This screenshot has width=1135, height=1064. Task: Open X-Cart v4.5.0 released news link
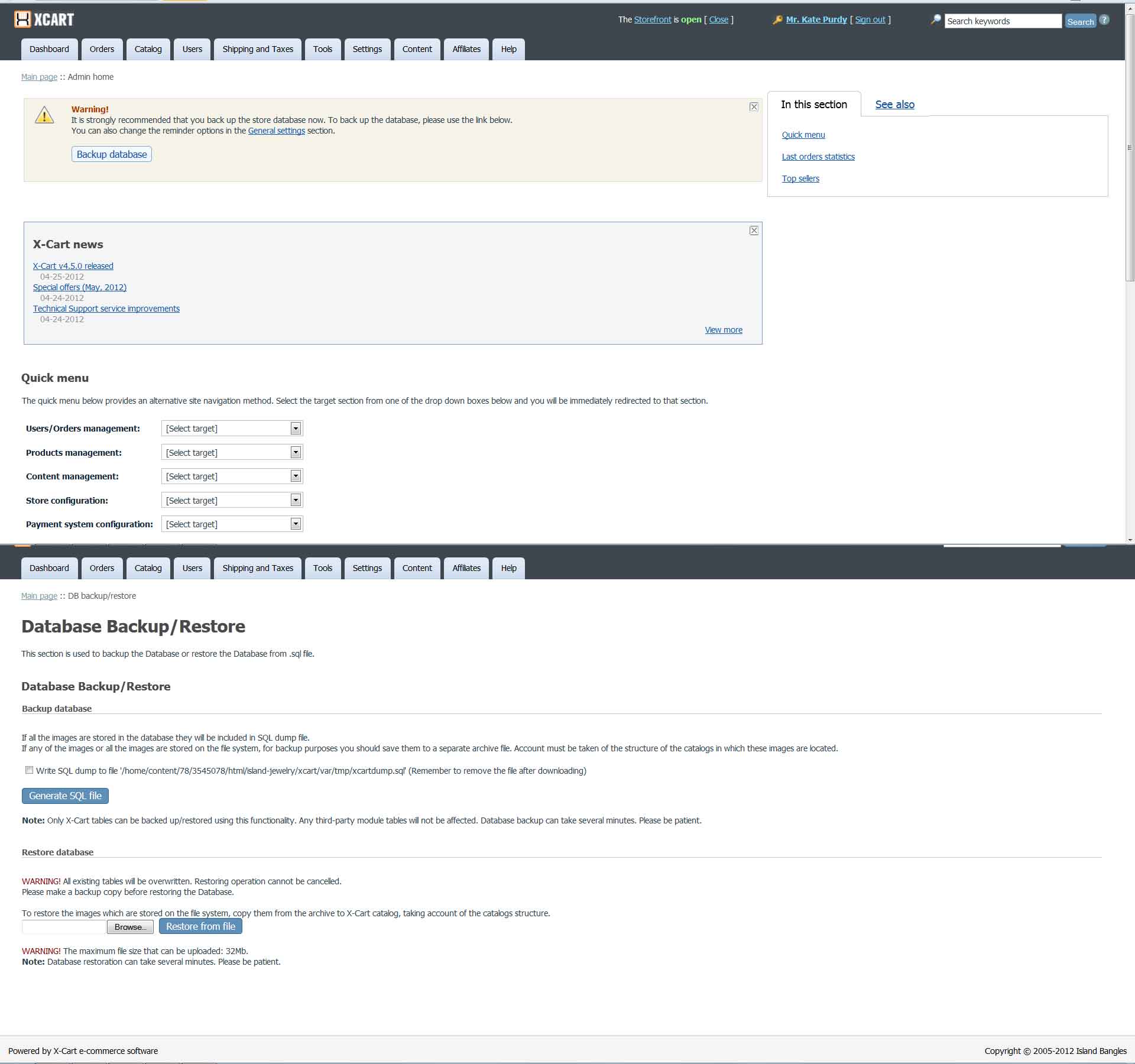click(73, 266)
